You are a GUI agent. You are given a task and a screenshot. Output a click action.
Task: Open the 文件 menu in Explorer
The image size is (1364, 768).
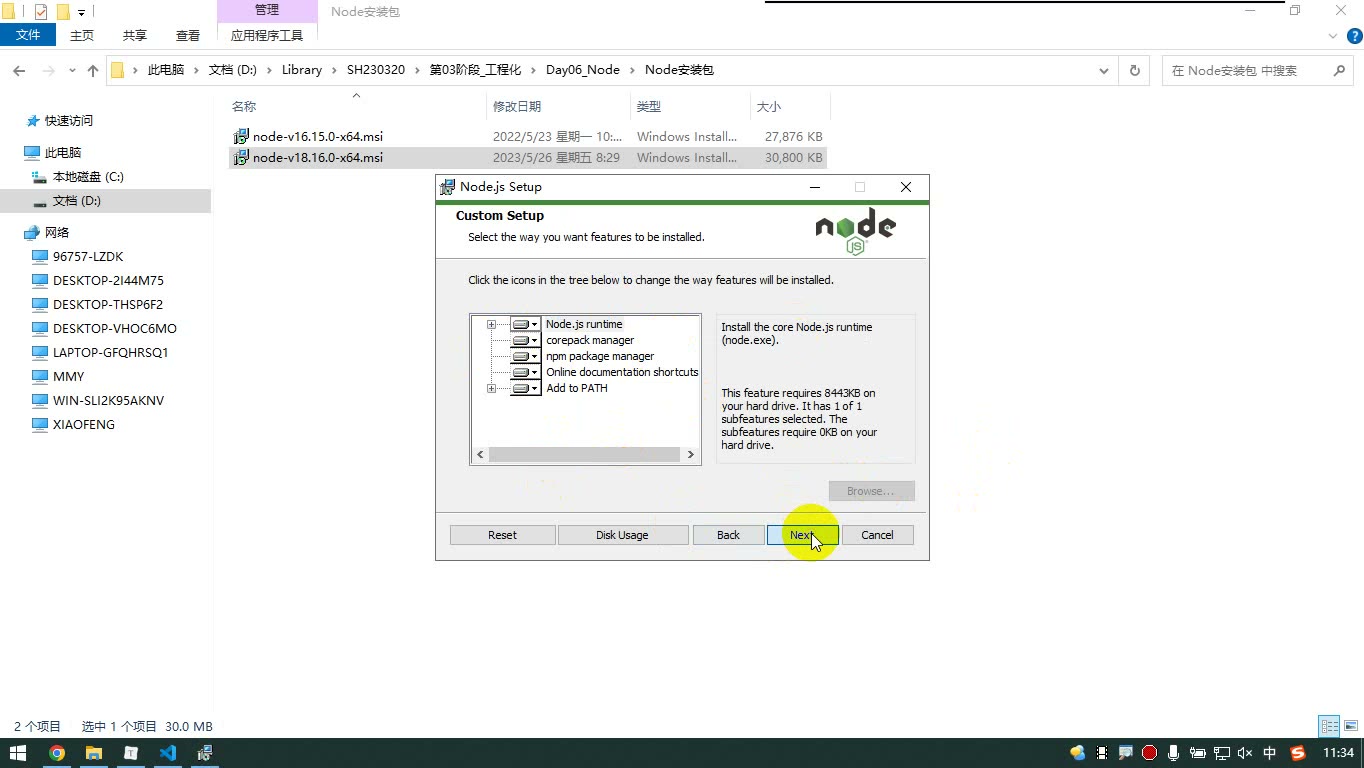coord(28,35)
